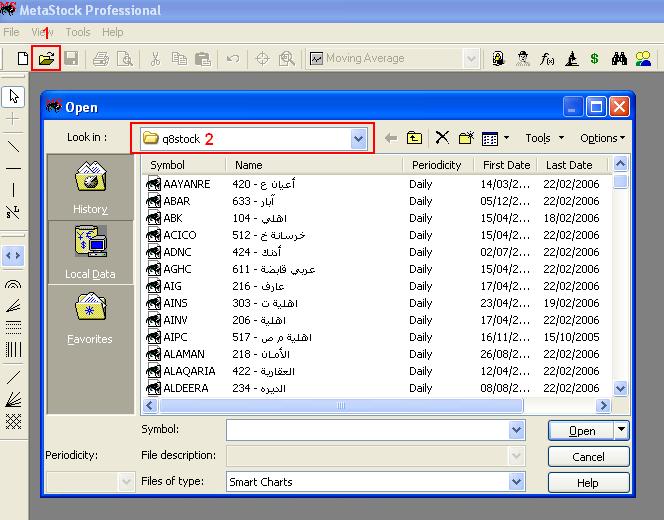Select the arrow pointer tool
The height and width of the screenshot is (520, 664).
tap(14, 97)
